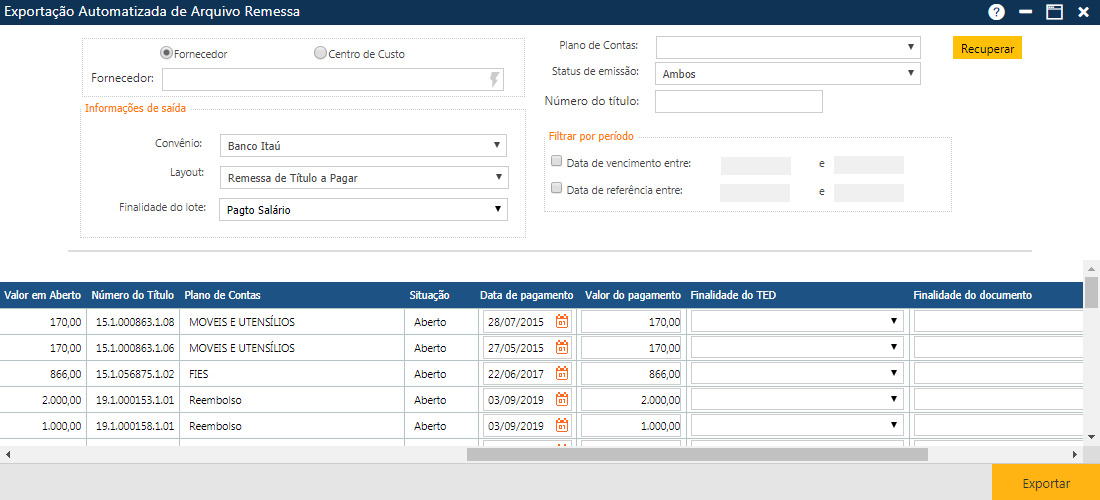1100x500 pixels.
Task: Click the maximize window icon in title bar
Action: pos(1054,12)
